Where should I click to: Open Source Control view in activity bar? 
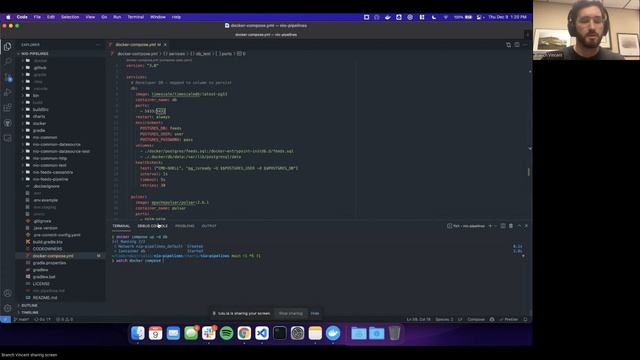click(7, 77)
